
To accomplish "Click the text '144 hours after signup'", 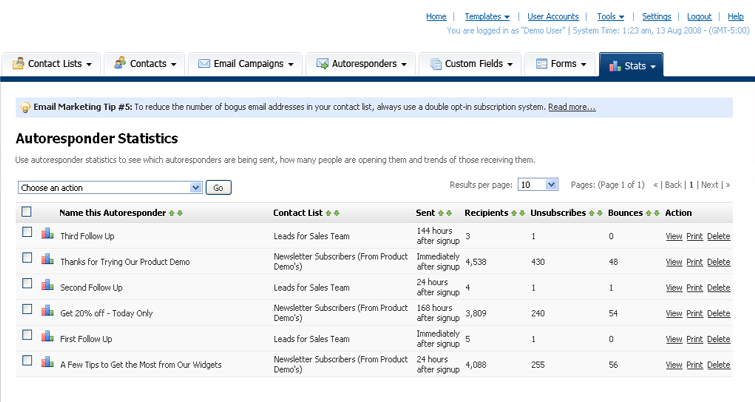I will click(438, 236).
